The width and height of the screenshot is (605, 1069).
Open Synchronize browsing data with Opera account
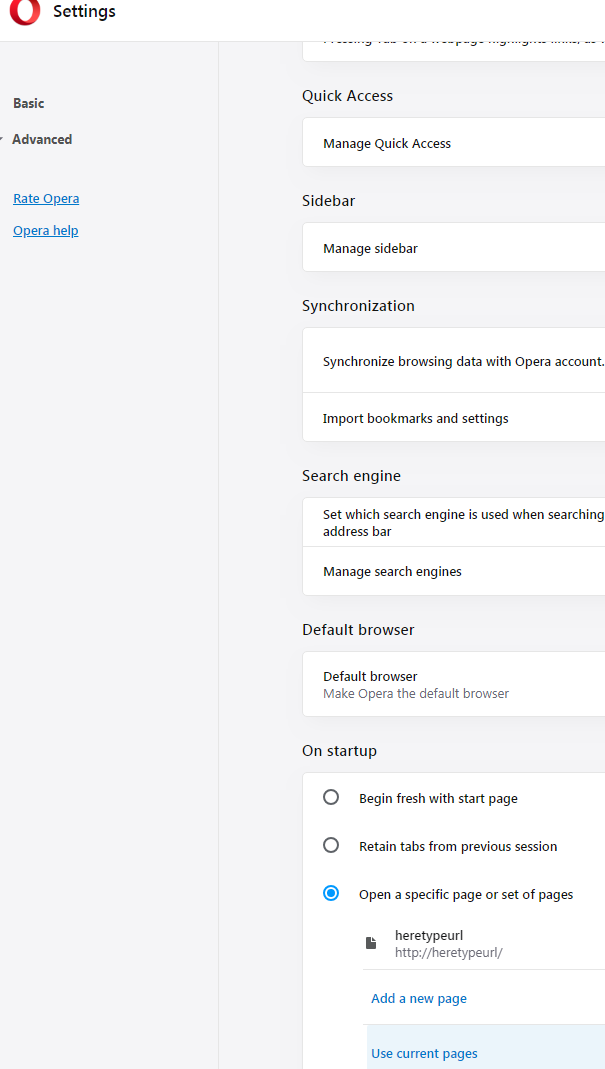(x=454, y=361)
